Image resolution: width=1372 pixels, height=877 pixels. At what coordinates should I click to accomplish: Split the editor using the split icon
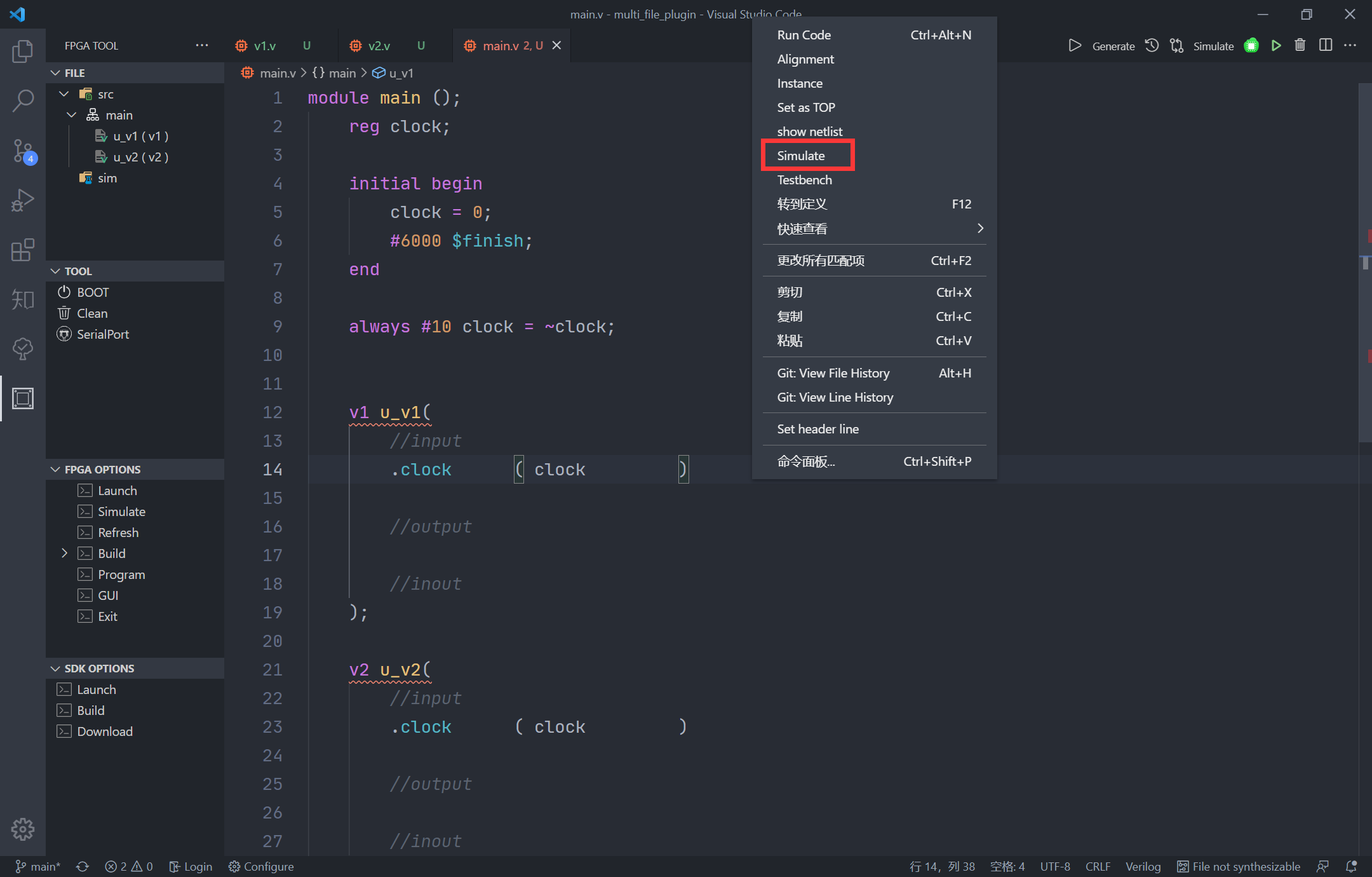[x=1326, y=45]
